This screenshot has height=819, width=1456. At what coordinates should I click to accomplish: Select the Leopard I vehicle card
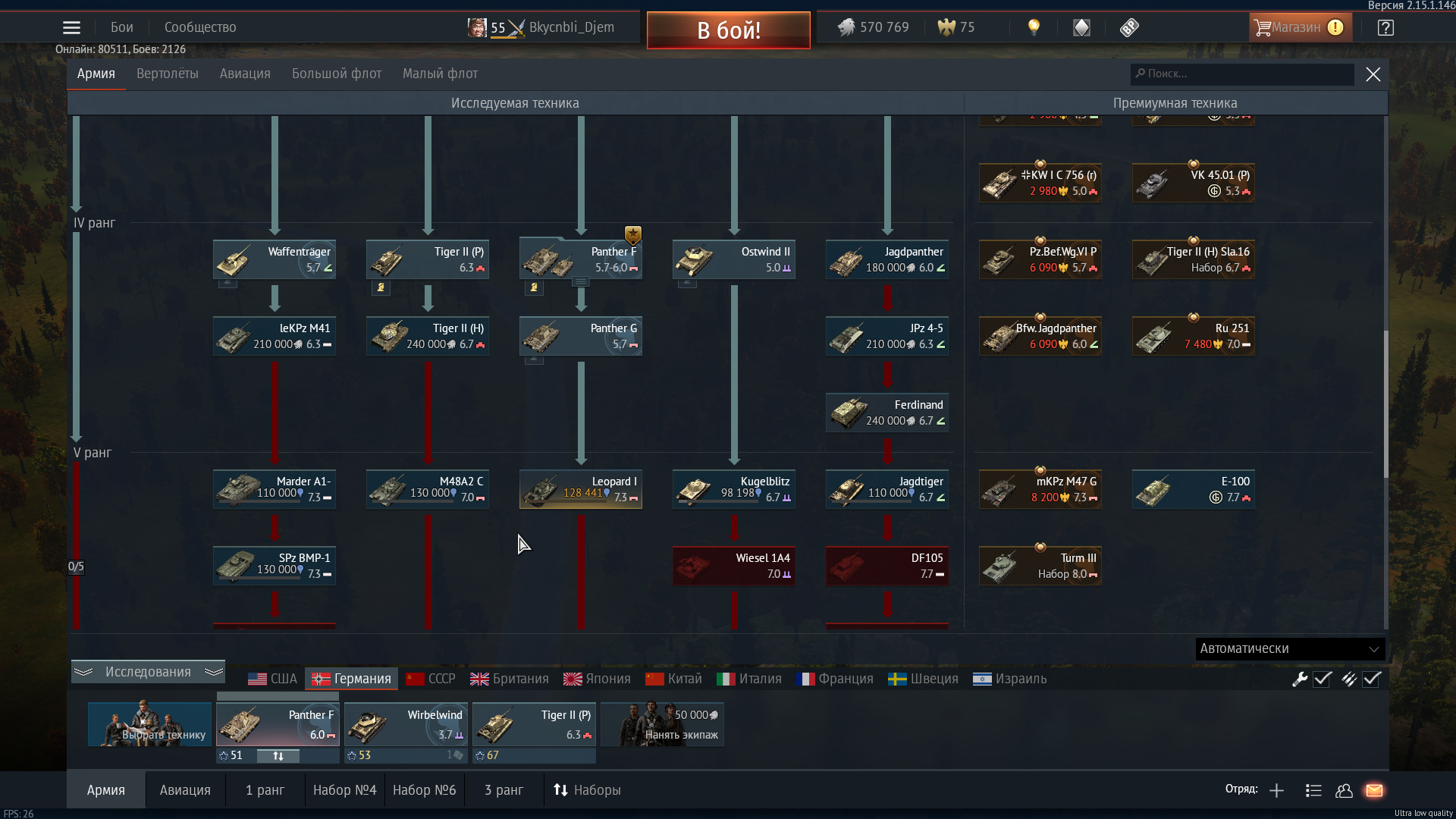[581, 489]
